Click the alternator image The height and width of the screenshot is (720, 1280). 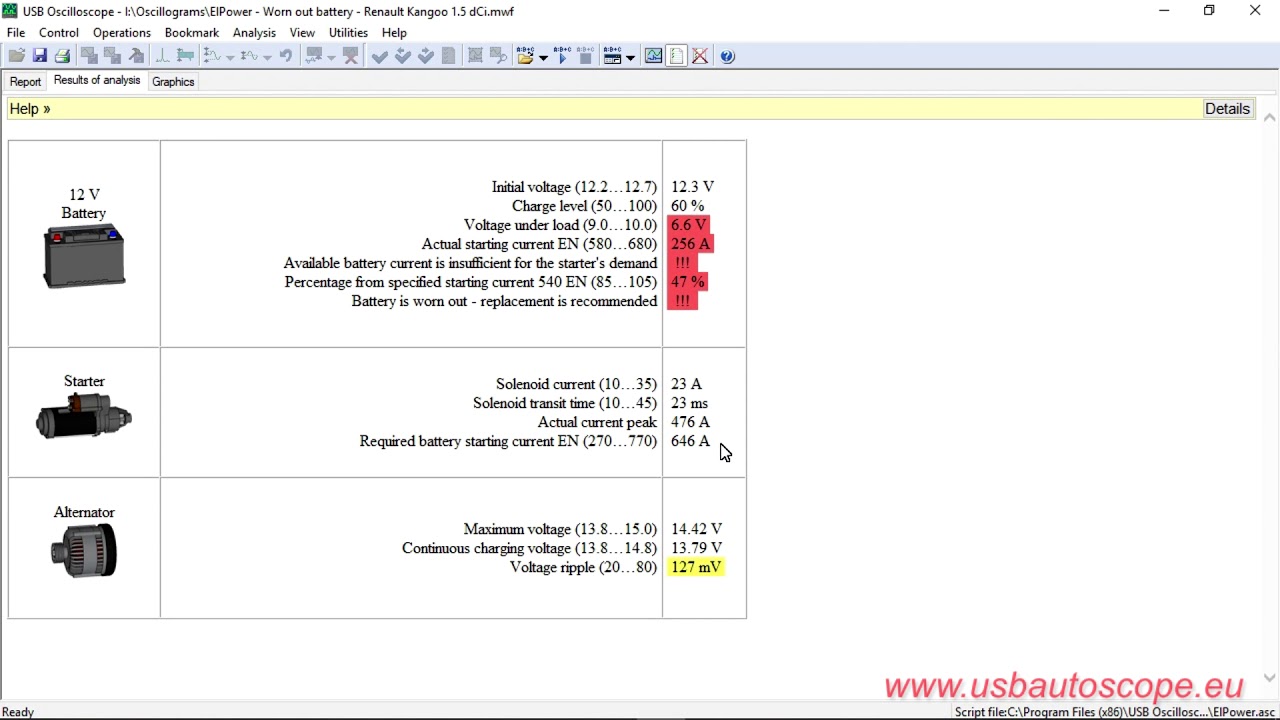point(84,550)
